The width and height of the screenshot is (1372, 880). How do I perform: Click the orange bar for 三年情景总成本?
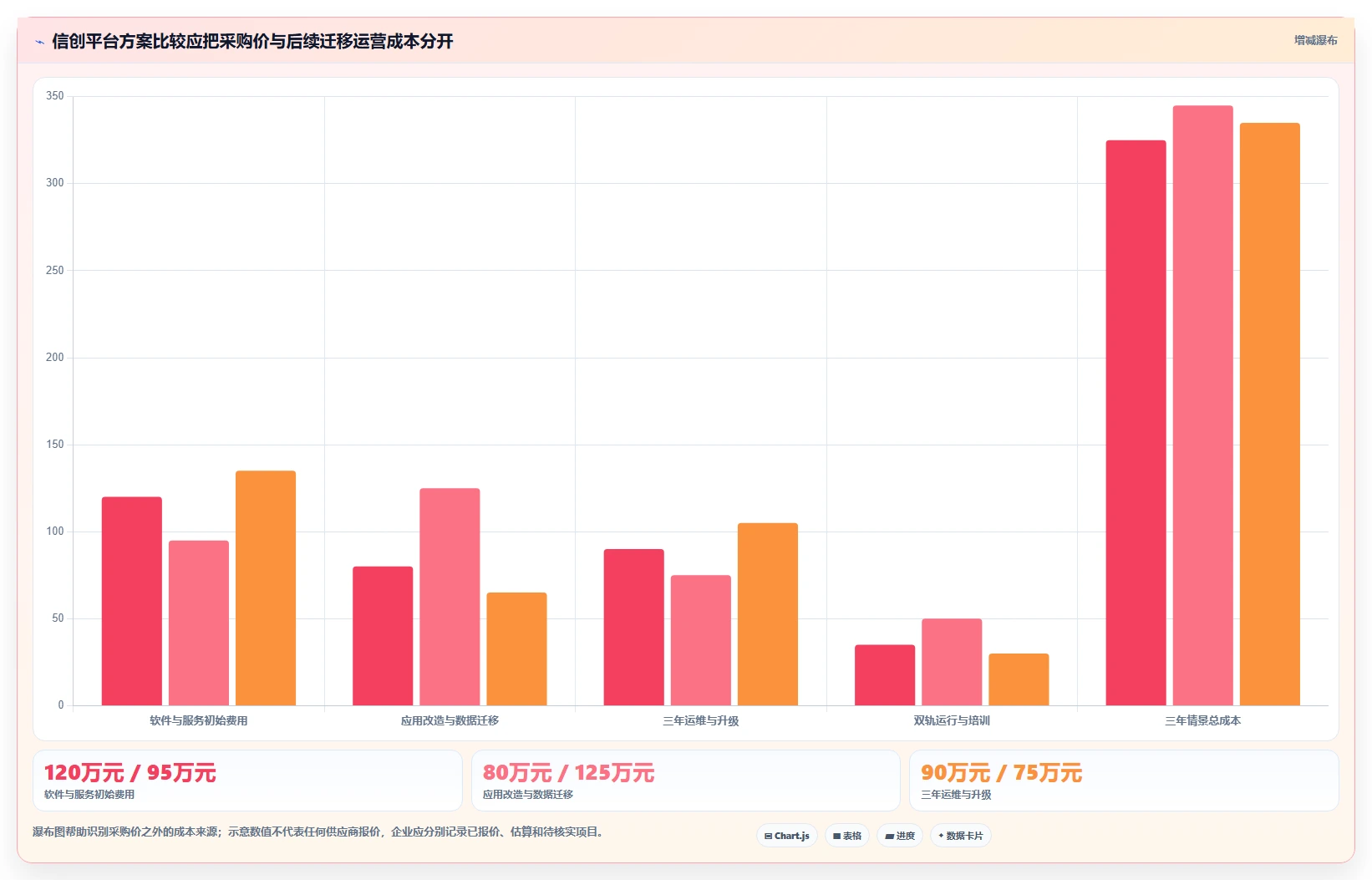(x=1270, y=415)
